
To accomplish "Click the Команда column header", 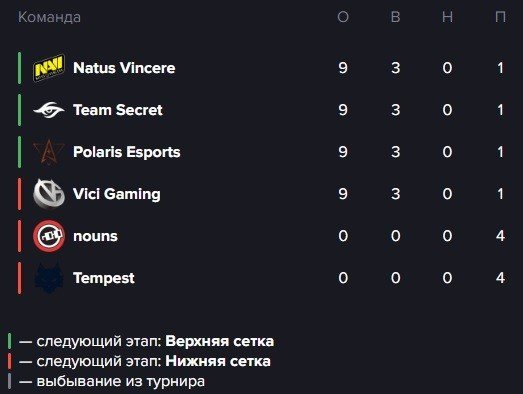I will tap(49, 17).
